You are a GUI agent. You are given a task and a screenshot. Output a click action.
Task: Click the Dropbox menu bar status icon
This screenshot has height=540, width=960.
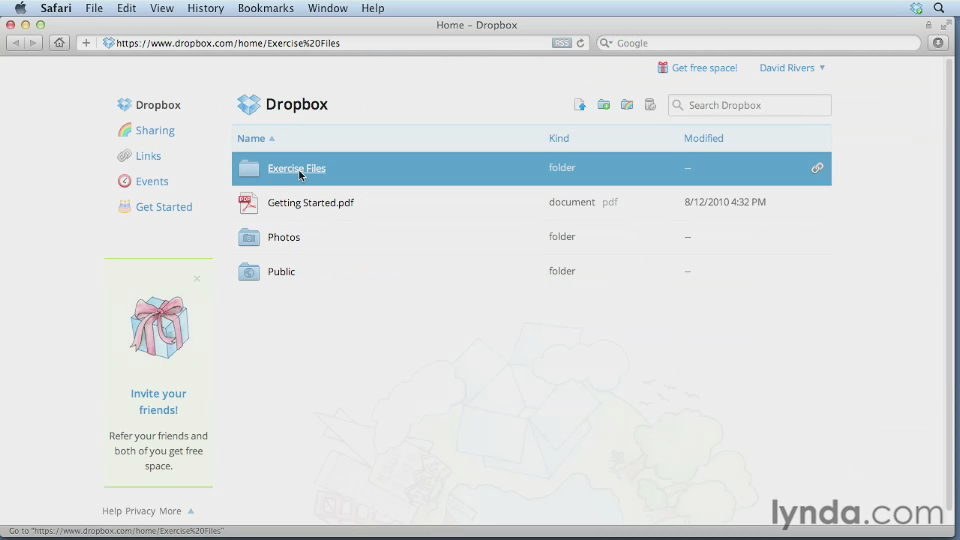(x=916, y=8)
